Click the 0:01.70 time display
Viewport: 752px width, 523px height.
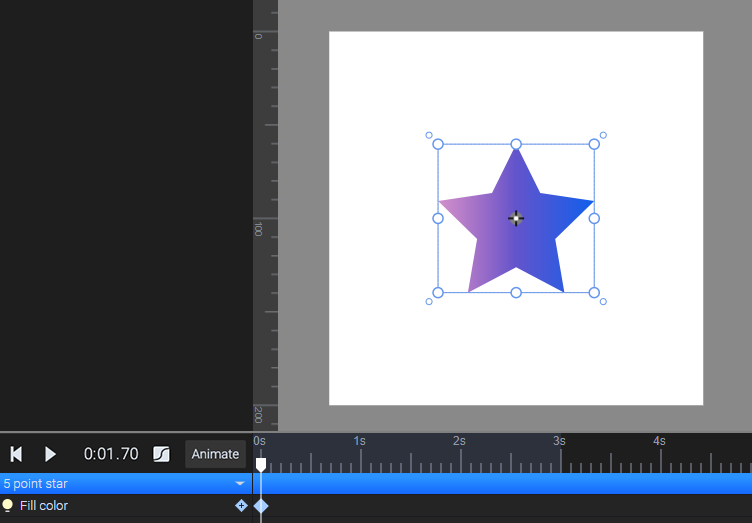click(x=111, y=454)
